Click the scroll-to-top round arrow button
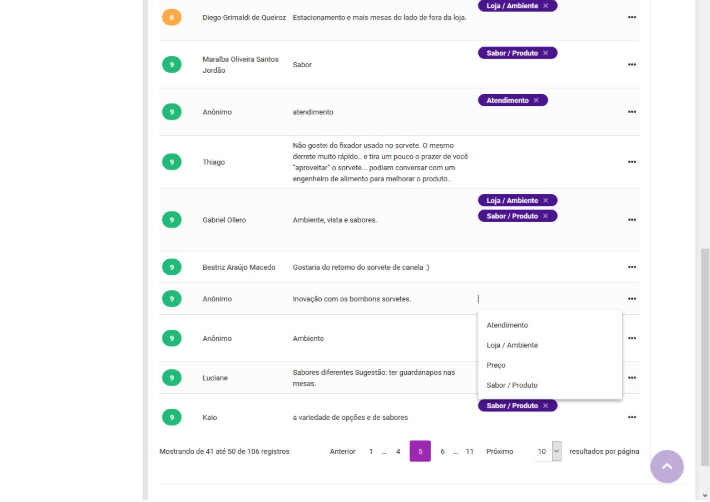Viewport: 710px width, 502px height. click(667, 467)
